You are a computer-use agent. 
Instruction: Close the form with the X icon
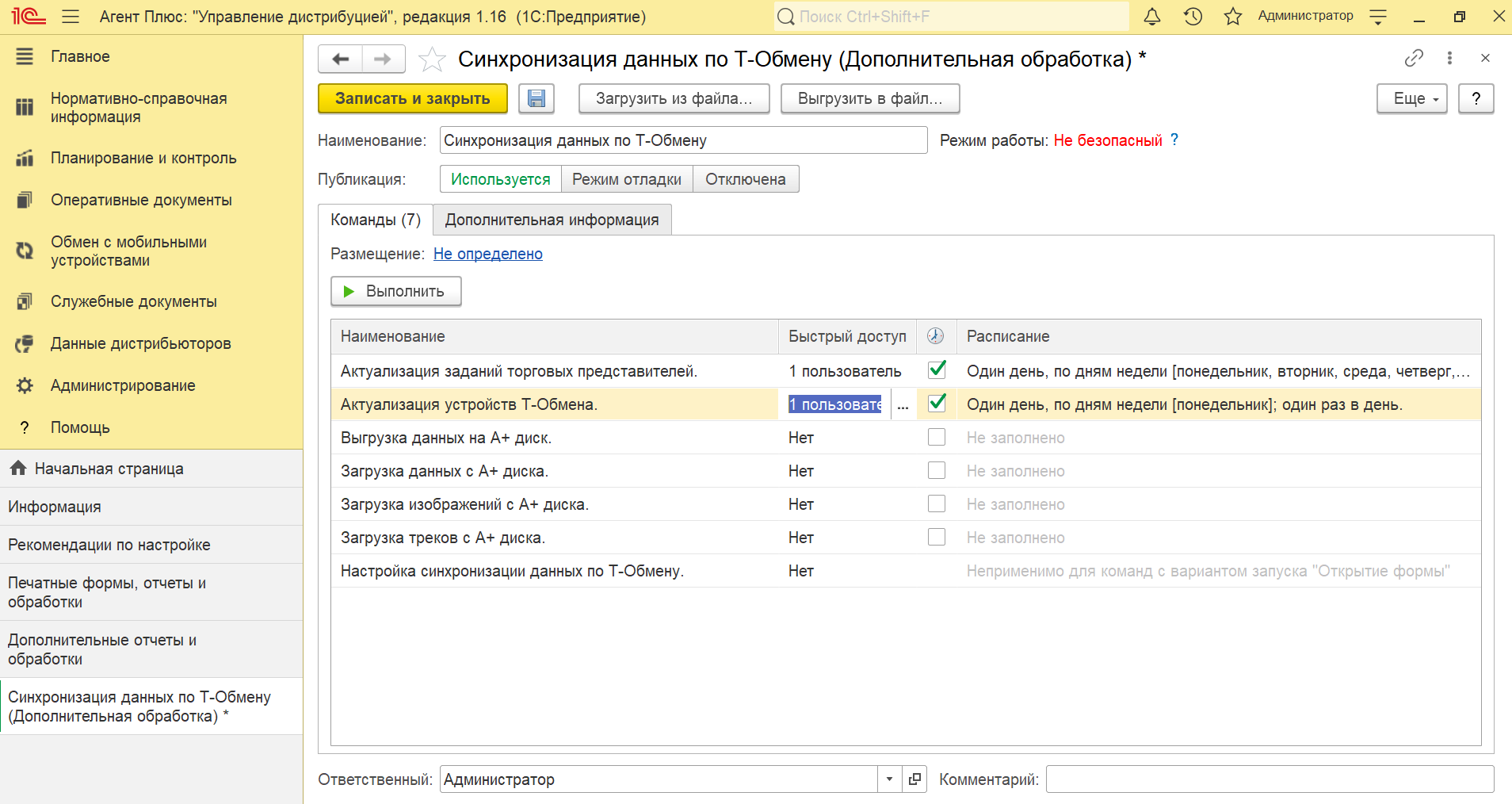coord(1485,58)
